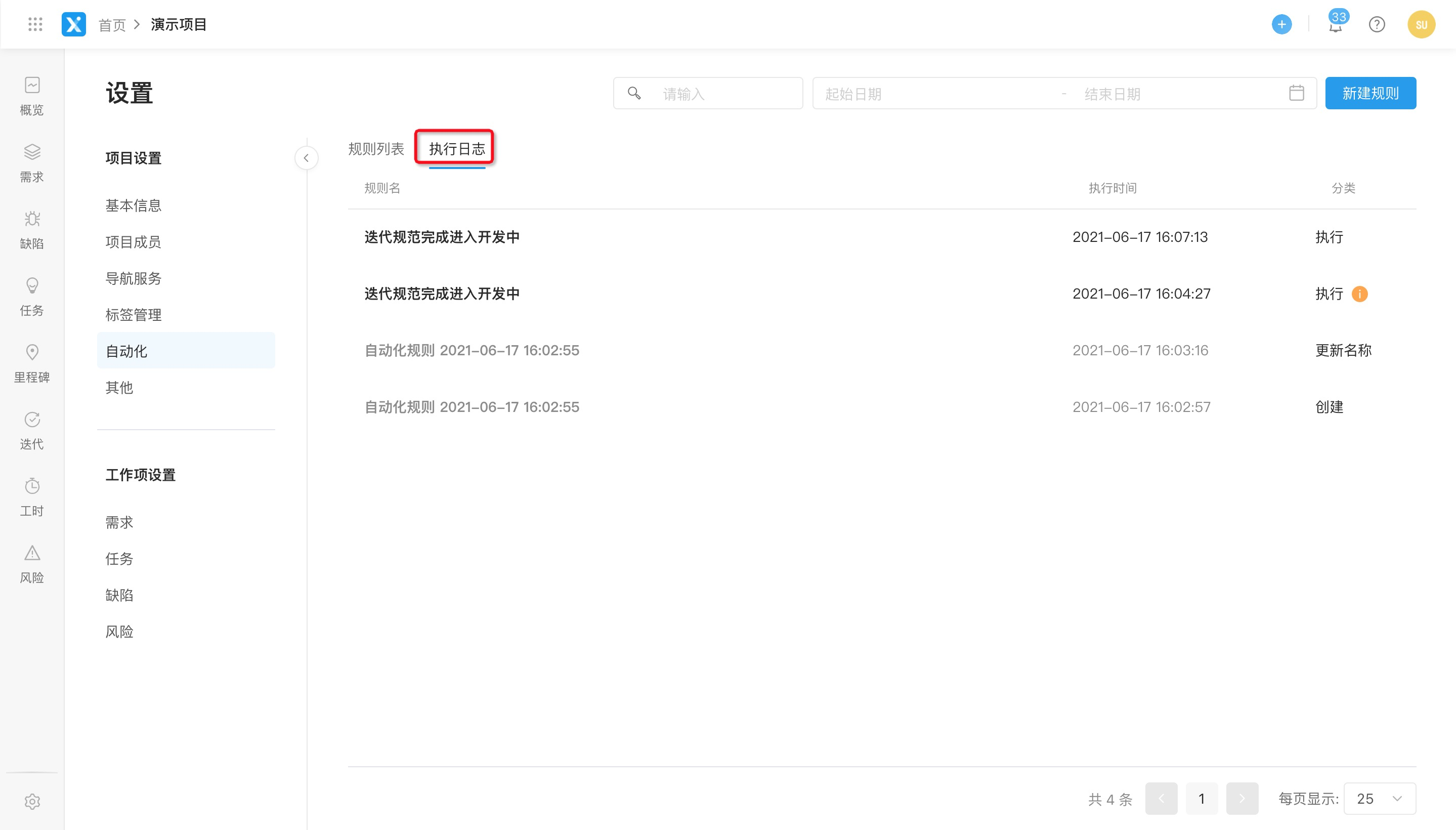The height and width of the screenshot is (830, 1456).
Task: Go to 里程碑 in the left sidebar
Action: [32, 363]
